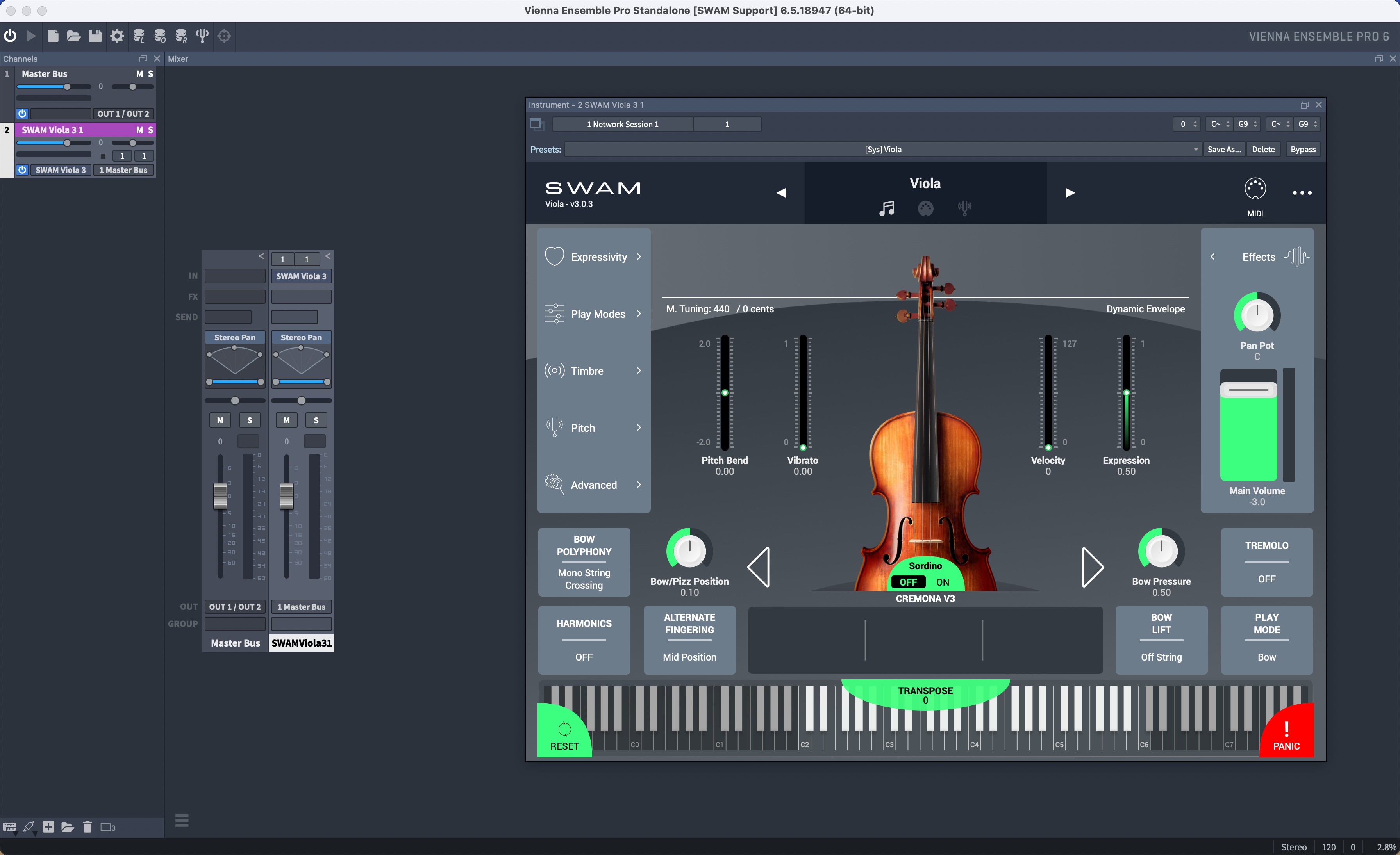This screenshot has width=1400, height=855.
Task: Open the Play Mode Bow selector
Action: tap(1266, 640)
